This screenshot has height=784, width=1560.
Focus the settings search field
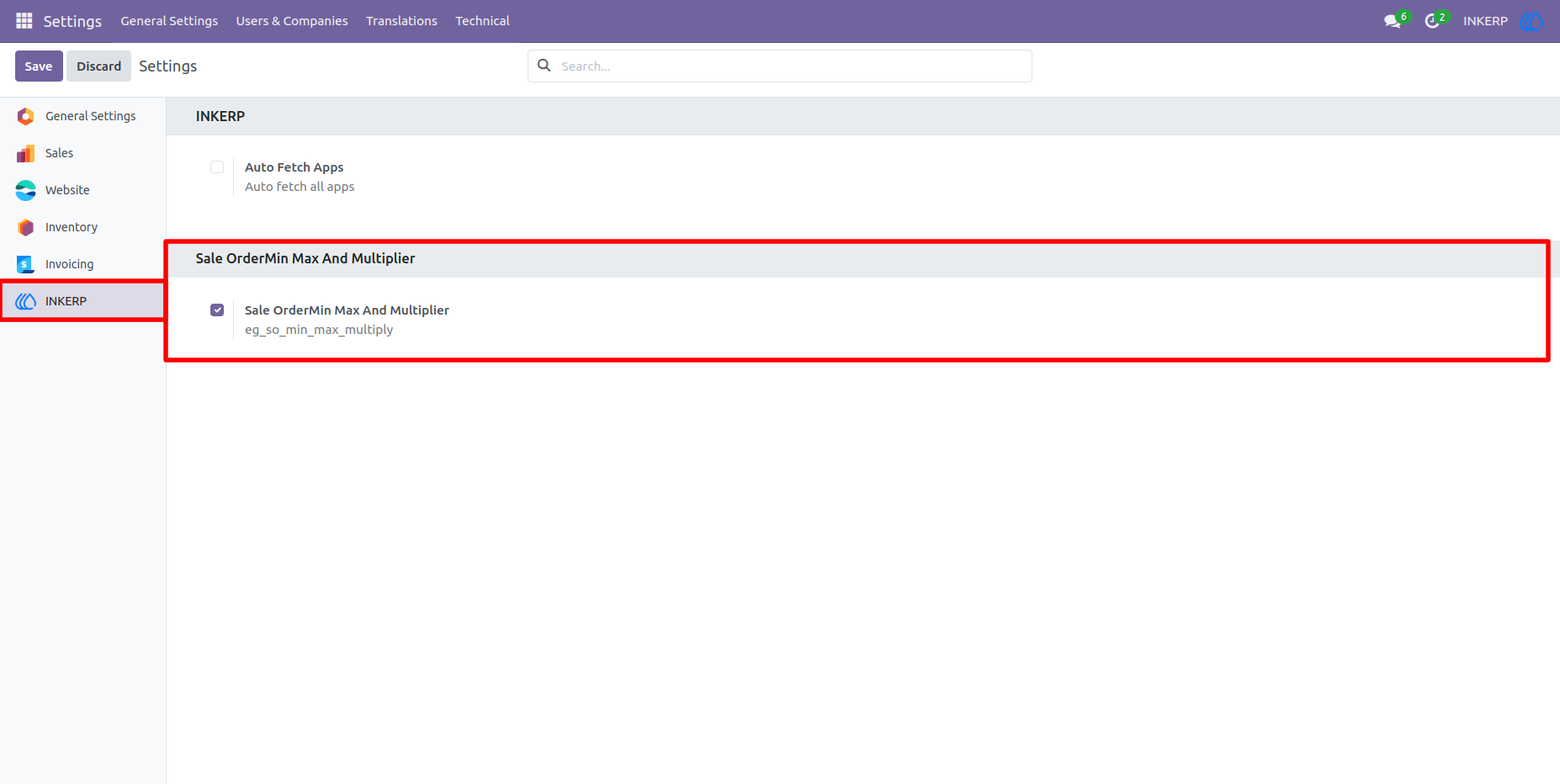(x=780, y=66)
